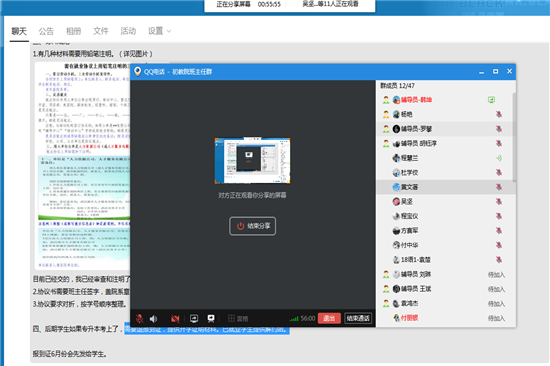Image resolution: width=550 pixels, height=366 pixels.
Task: Click avatar of 方赛军
Action: (396, 231)
